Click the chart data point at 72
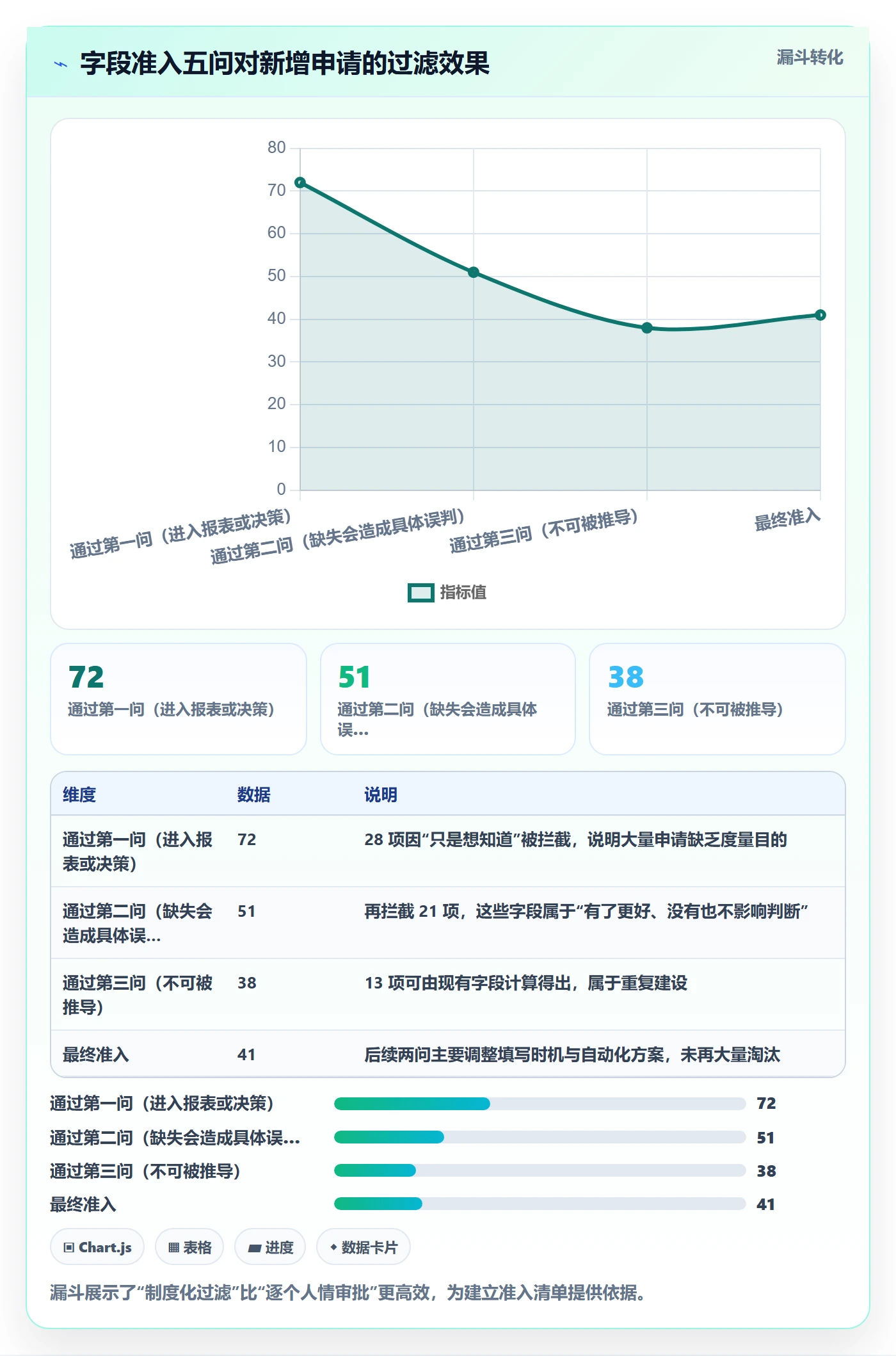 300,182
